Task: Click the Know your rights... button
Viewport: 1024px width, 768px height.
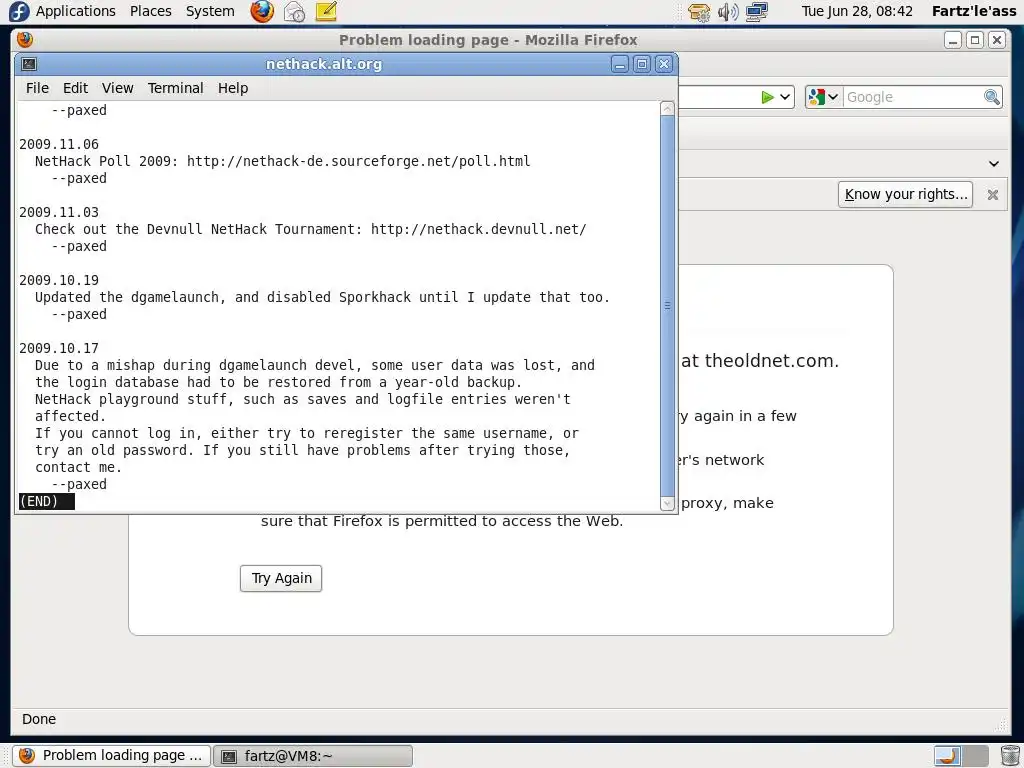Action: 905,195
